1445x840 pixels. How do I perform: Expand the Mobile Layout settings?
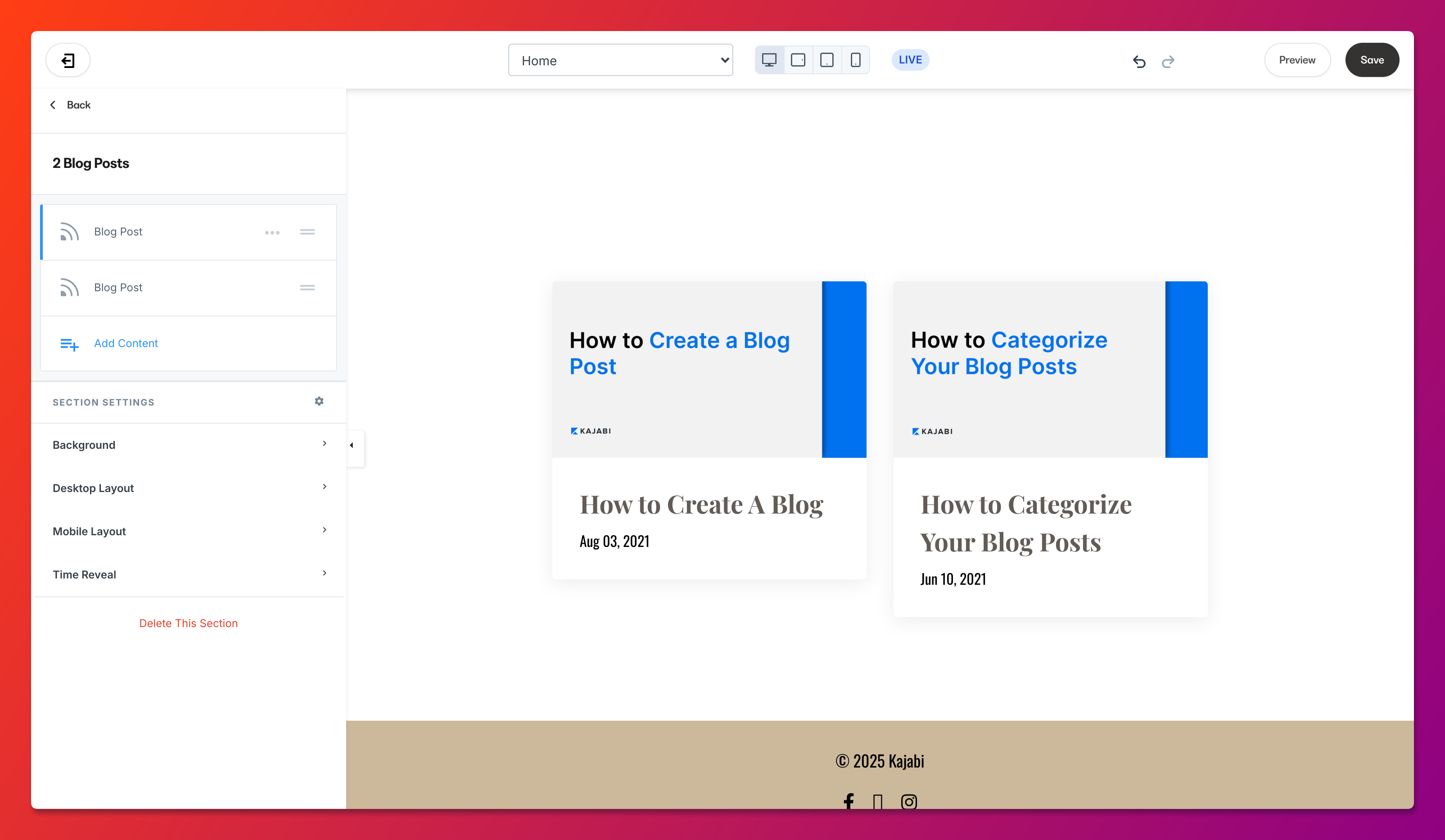[189, 531]
